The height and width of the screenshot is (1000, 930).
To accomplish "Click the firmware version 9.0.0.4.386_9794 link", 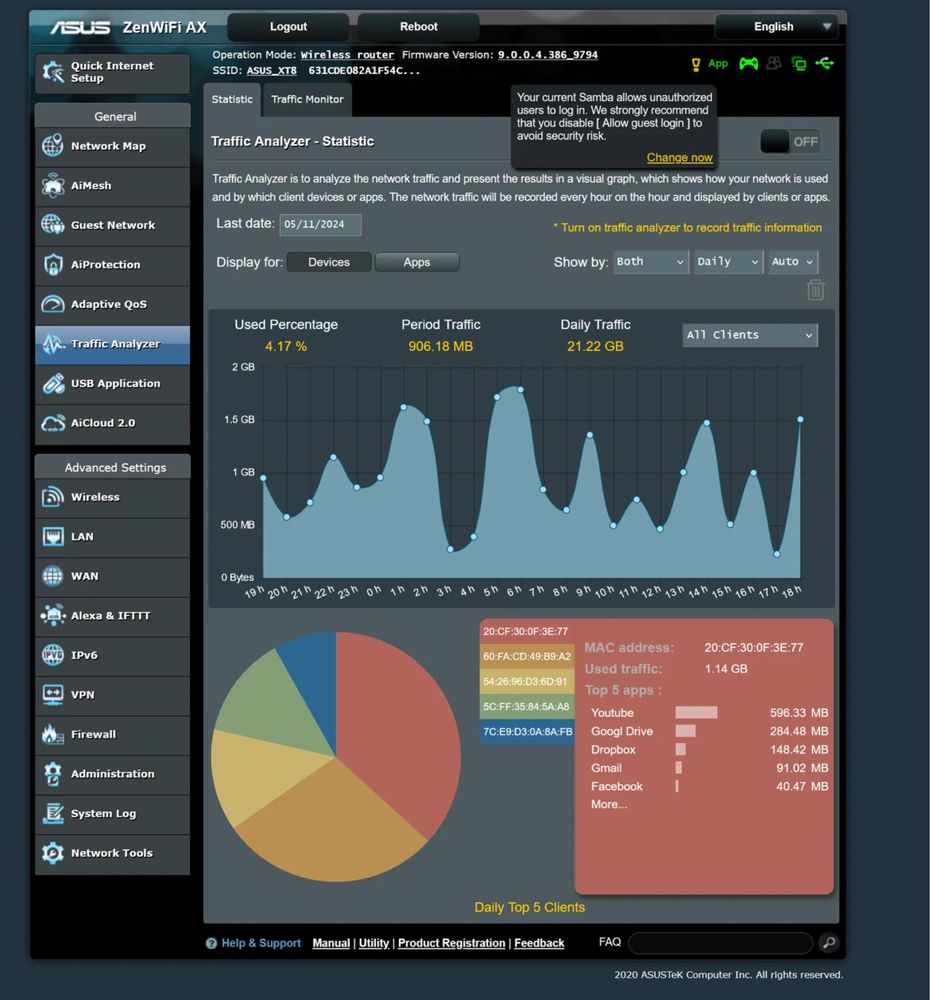I will (547, 55).
